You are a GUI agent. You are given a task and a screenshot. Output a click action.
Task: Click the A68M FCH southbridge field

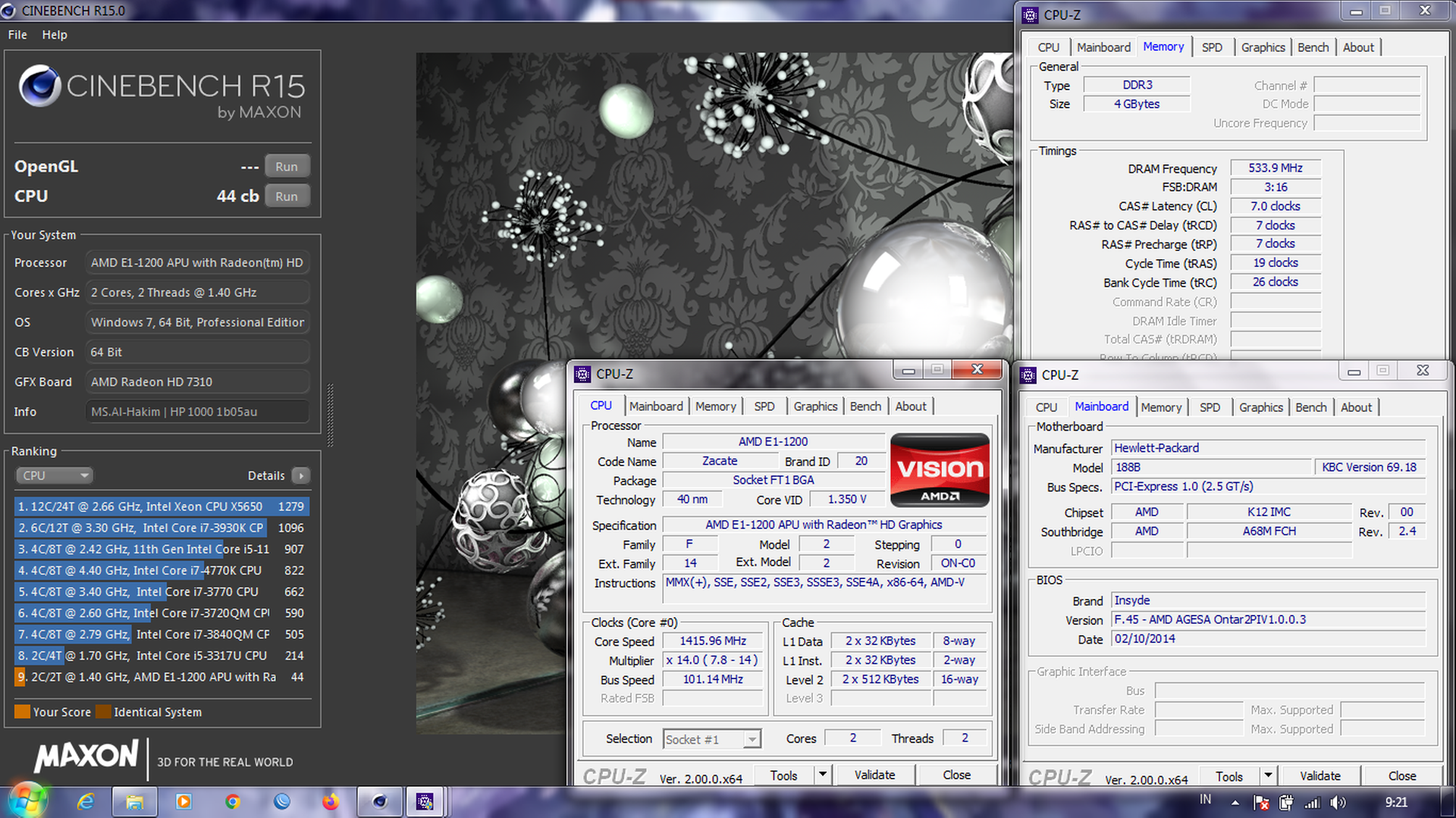coord(1269,531)
